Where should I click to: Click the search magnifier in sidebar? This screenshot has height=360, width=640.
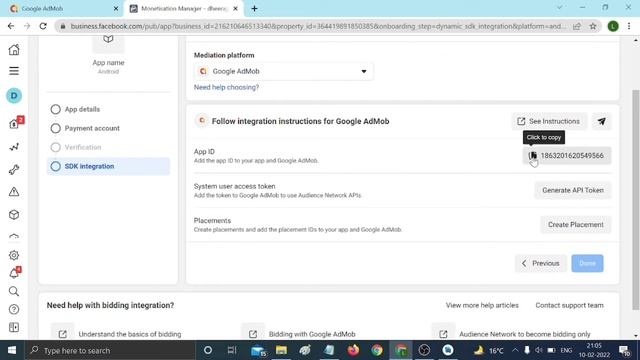[x=14, y=291]
